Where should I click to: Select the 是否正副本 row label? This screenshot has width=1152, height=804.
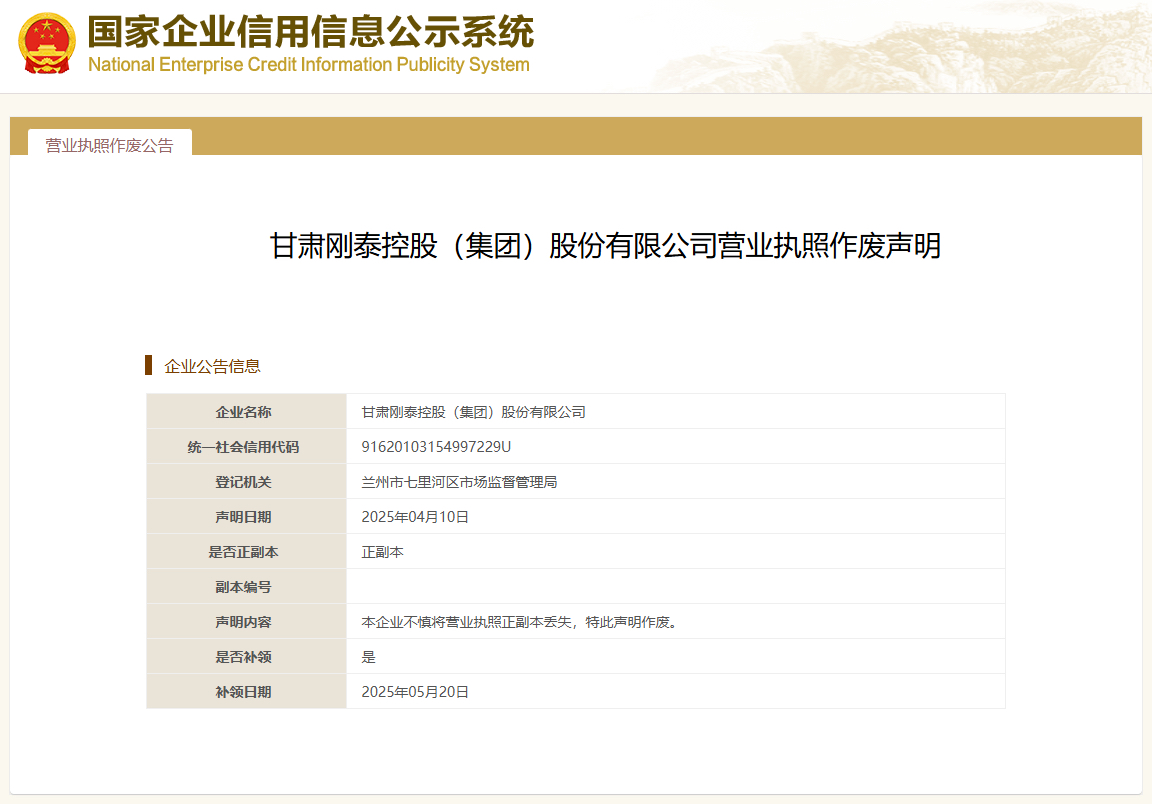pos(243,552)
